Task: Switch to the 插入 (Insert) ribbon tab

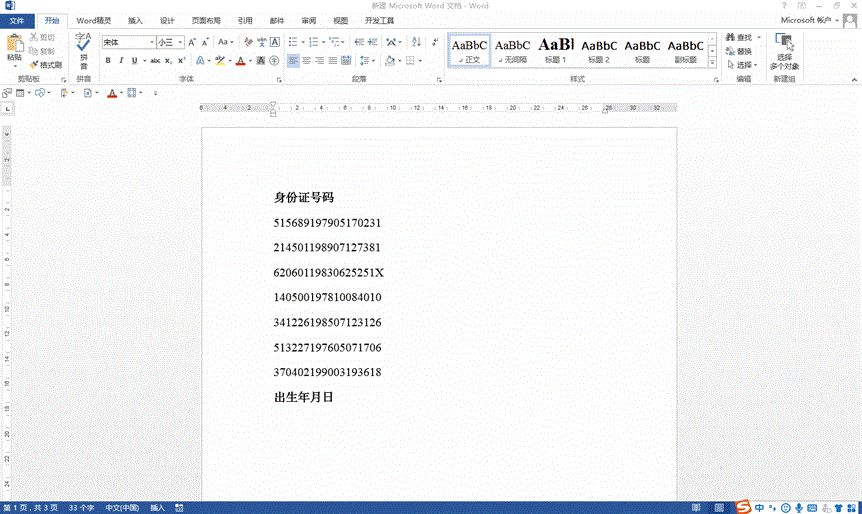Action: tap(135, 20)
